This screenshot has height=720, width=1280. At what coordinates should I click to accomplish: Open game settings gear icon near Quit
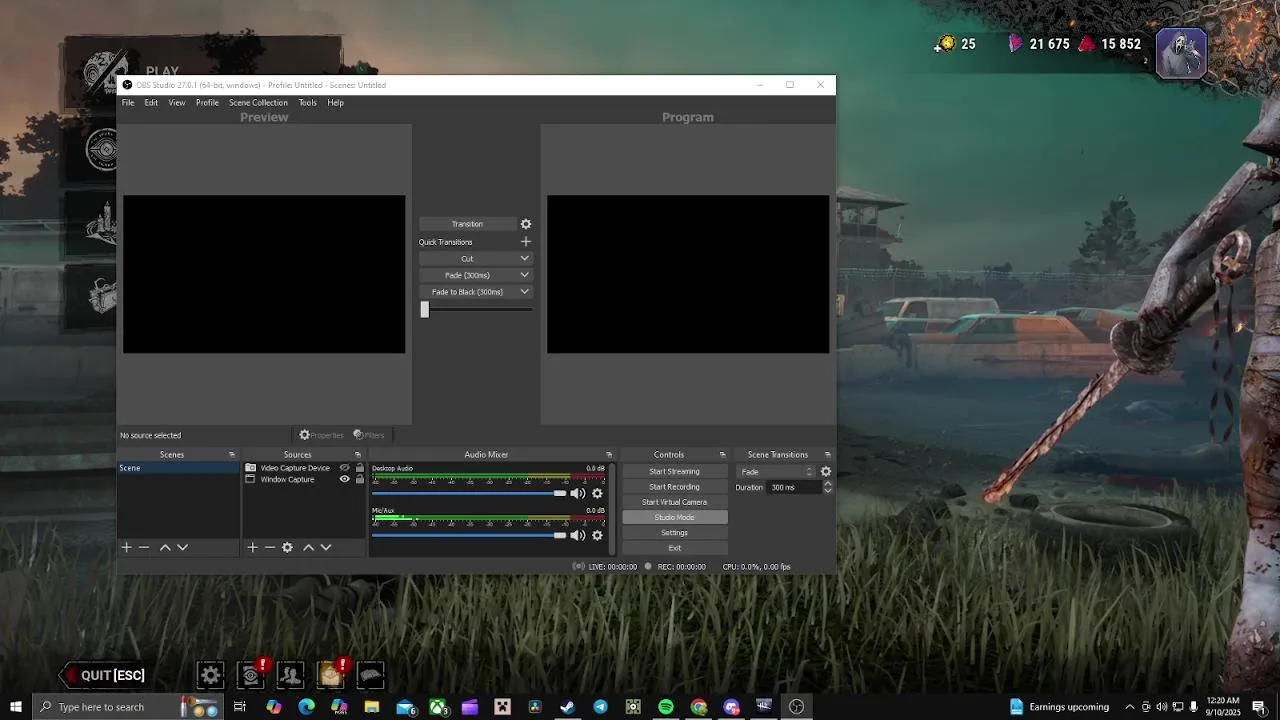tap(210, 675)
